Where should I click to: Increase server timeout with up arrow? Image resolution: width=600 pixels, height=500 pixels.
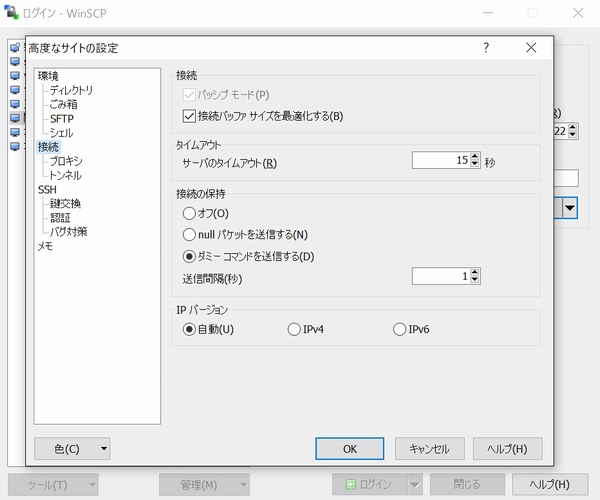475,156
